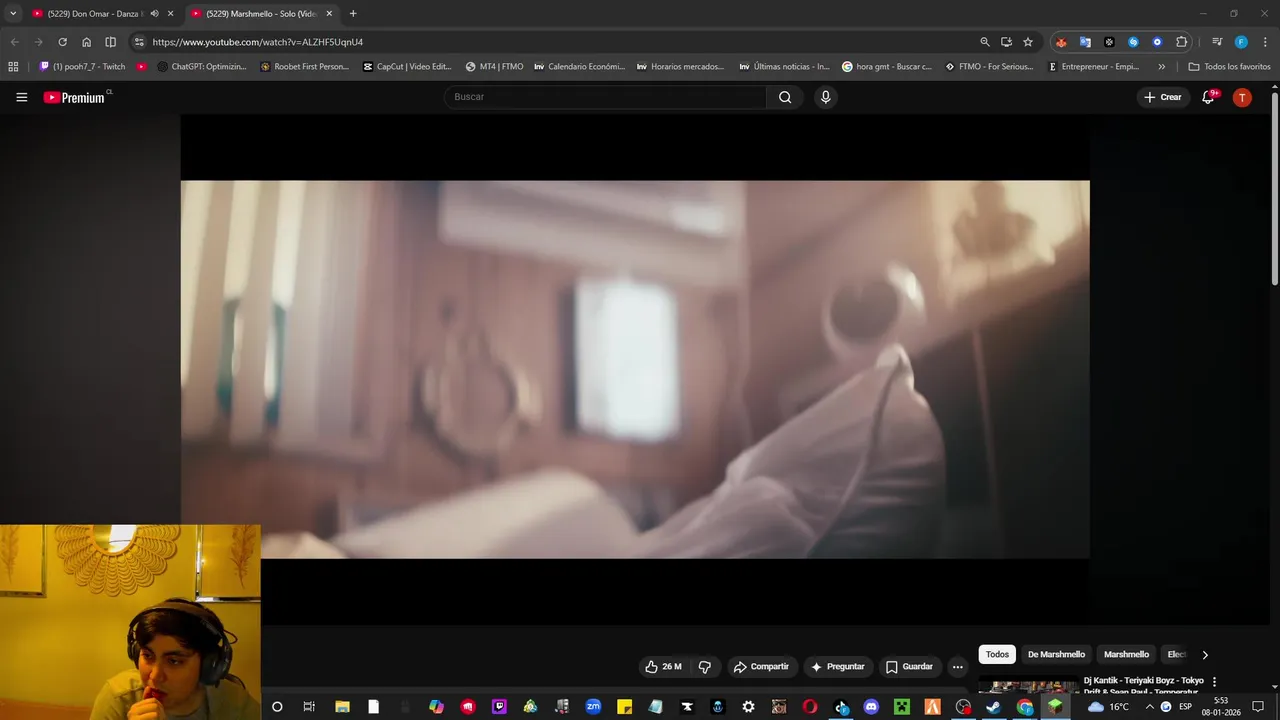Open the zoom magnifier icon in address bar
The image size is (1280, 720).
985,42
